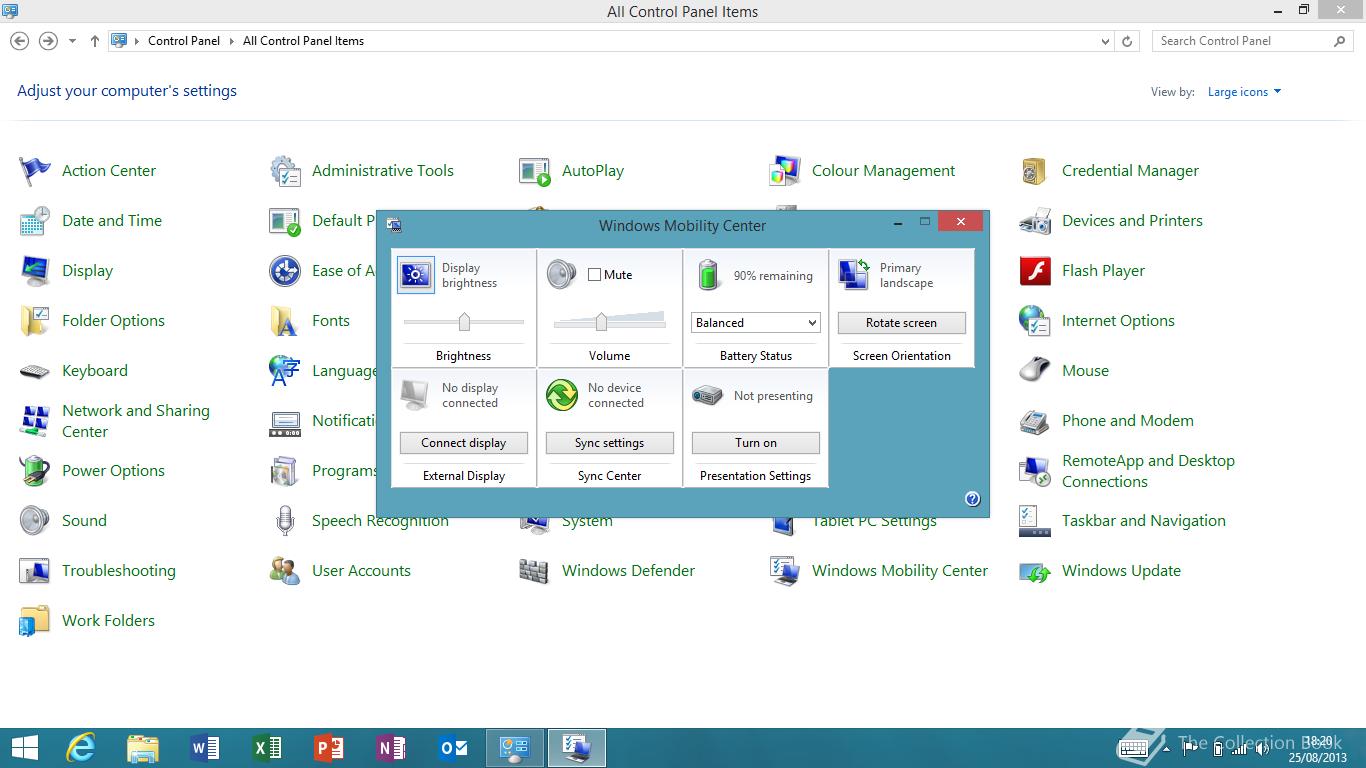Click the speaker icon in Volume tile

[x=561, y=274]
